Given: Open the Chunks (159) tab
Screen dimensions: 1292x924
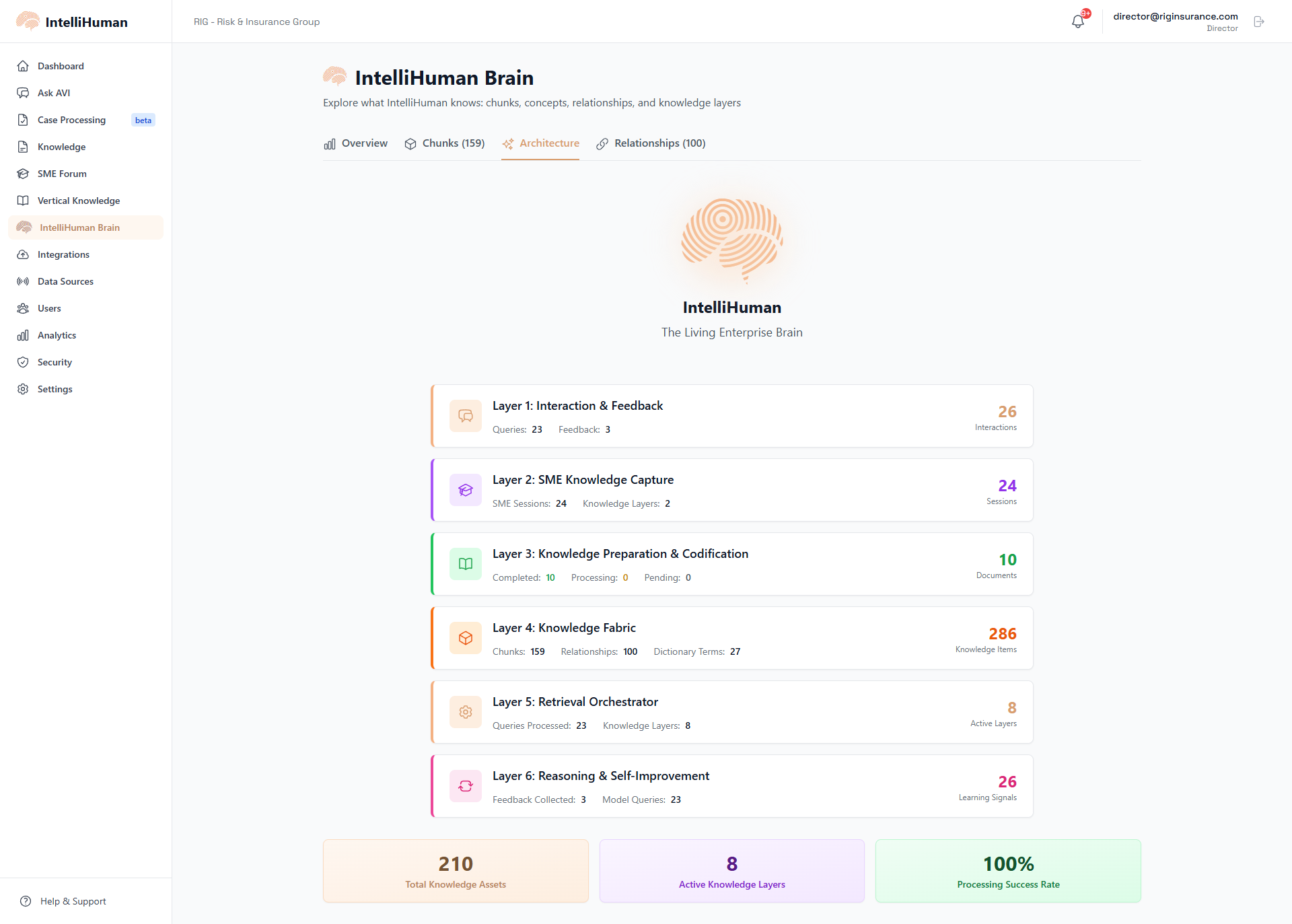Looking at the screenshot, I should (x=445, y=143).
